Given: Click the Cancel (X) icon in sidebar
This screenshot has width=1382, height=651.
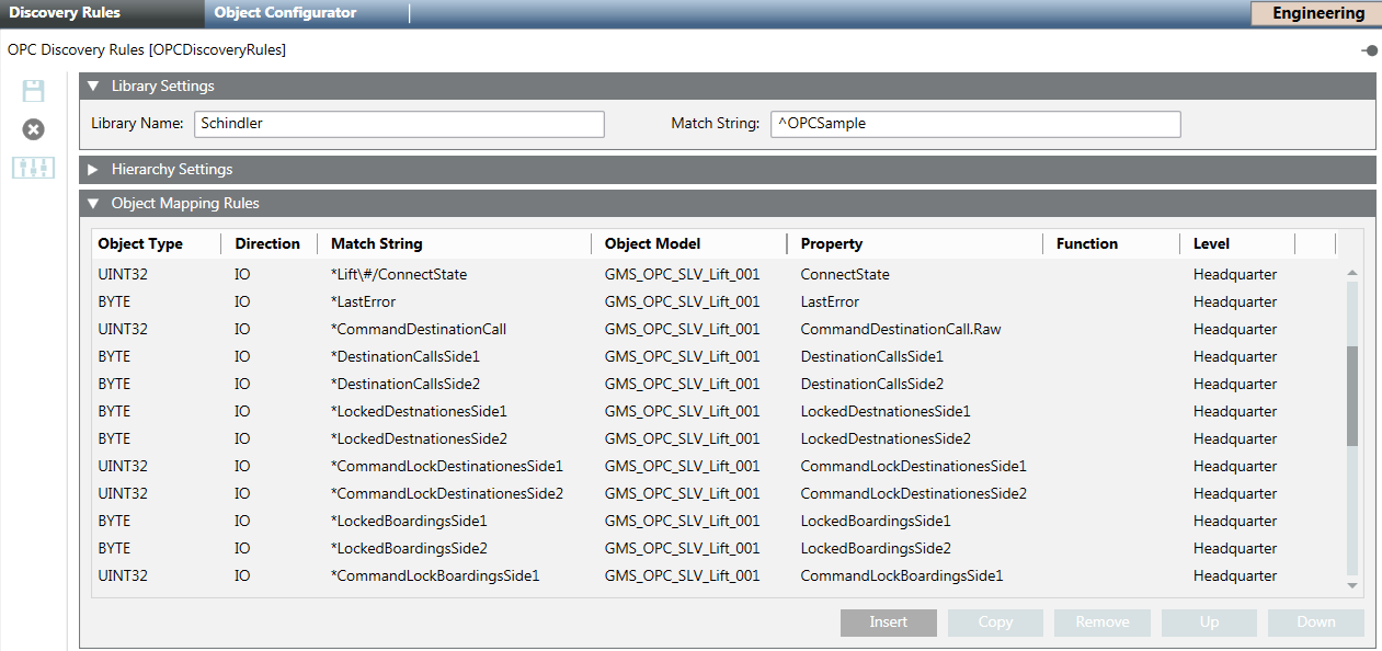Looking at the screenshot, I should [x=33, y=129].
